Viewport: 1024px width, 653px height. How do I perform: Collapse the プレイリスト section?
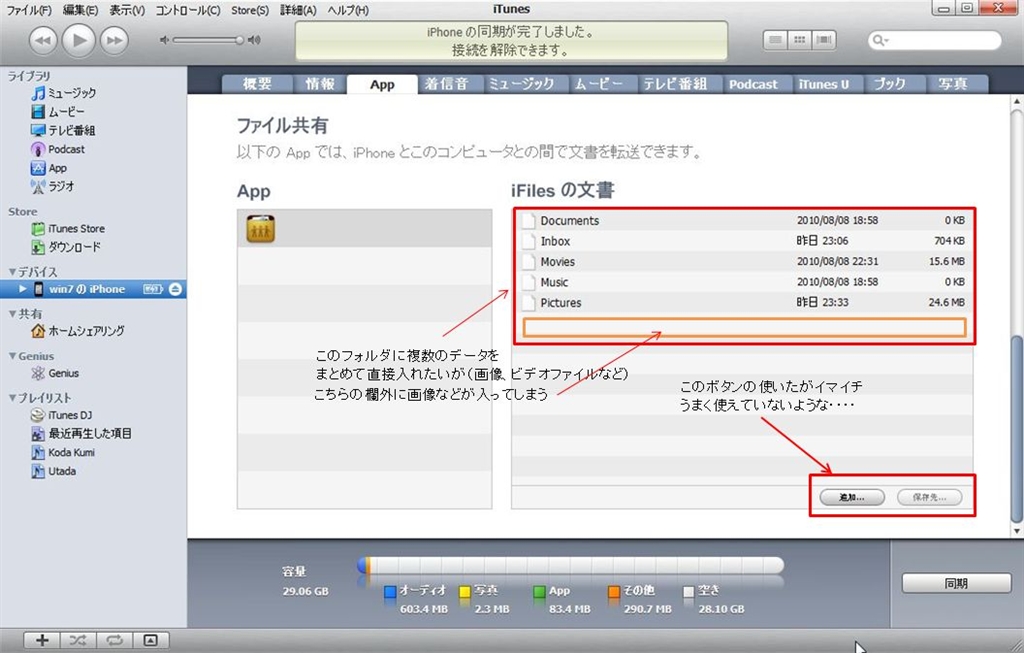12,398
